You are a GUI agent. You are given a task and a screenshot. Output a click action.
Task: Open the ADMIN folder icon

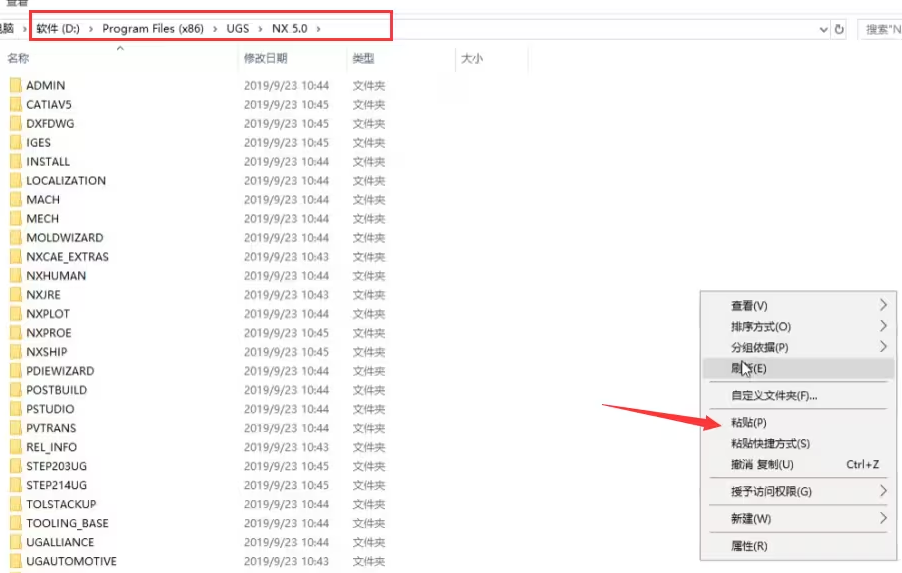pos(16,86)
